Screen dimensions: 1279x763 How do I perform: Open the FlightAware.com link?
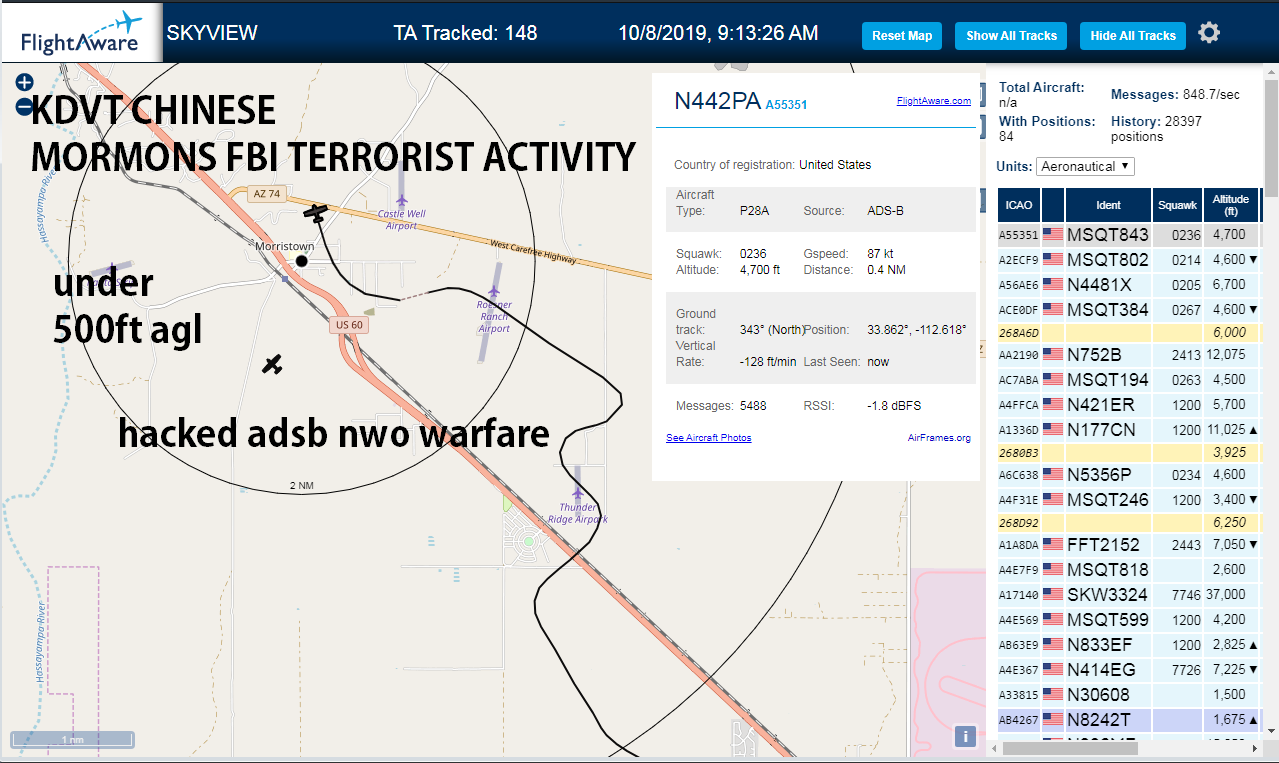point(934,101)
